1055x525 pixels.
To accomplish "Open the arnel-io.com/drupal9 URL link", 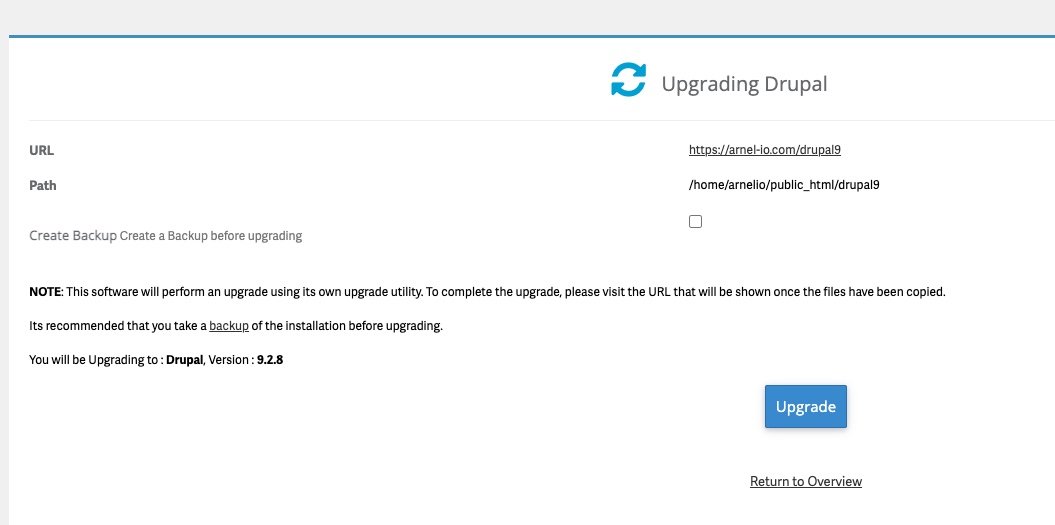I will [764, 150].
